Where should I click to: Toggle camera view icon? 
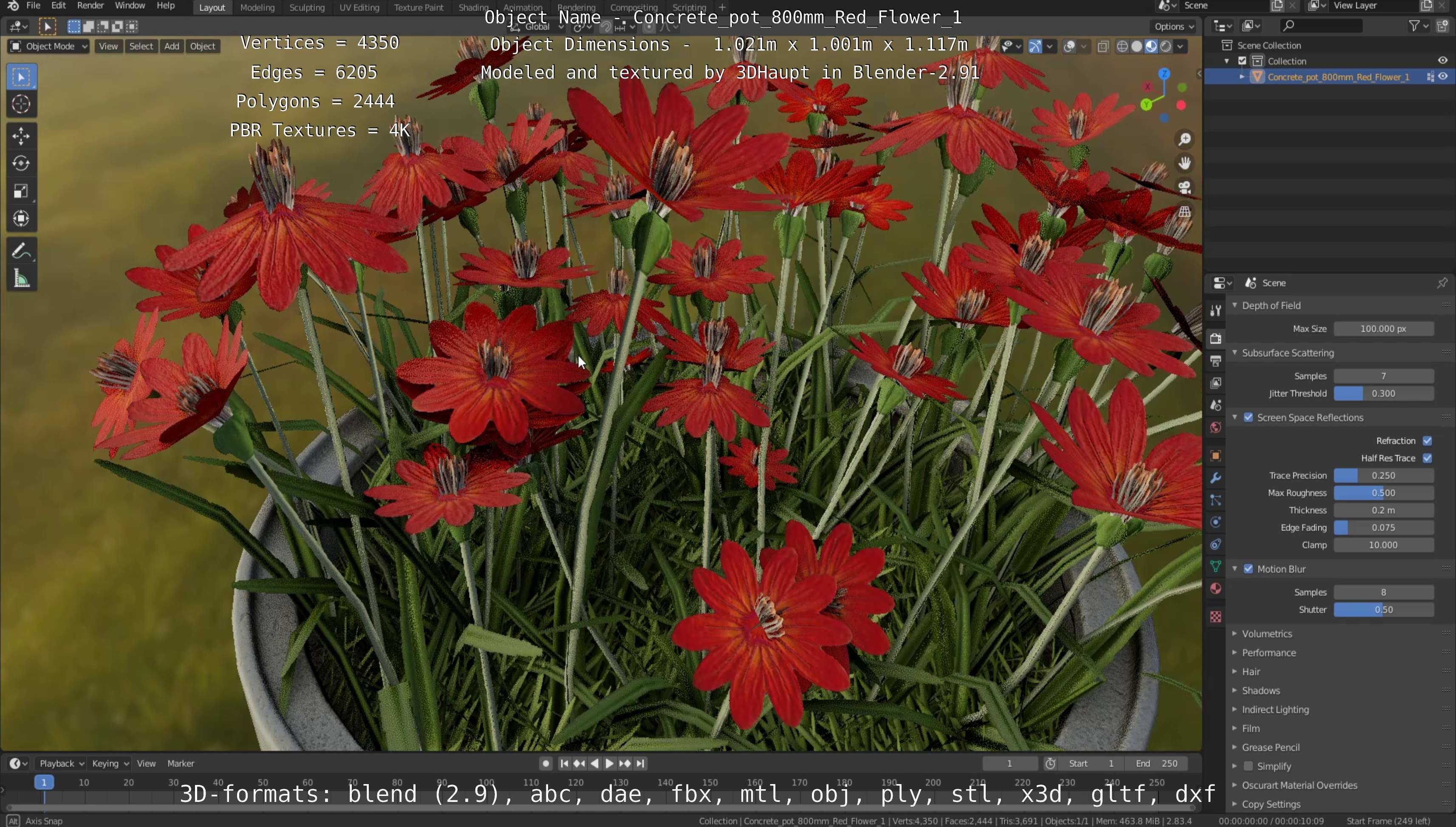[x=1185, y=187]
